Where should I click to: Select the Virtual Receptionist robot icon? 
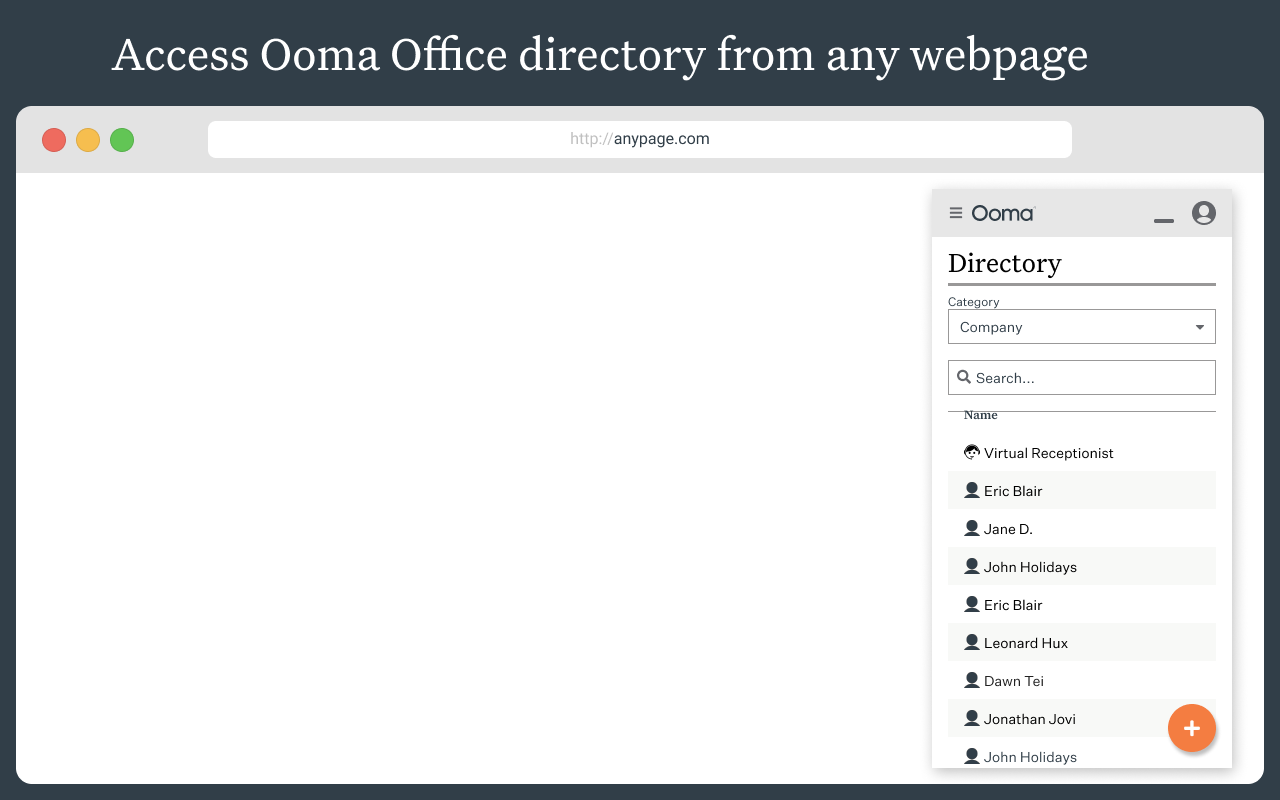[971, 452]
